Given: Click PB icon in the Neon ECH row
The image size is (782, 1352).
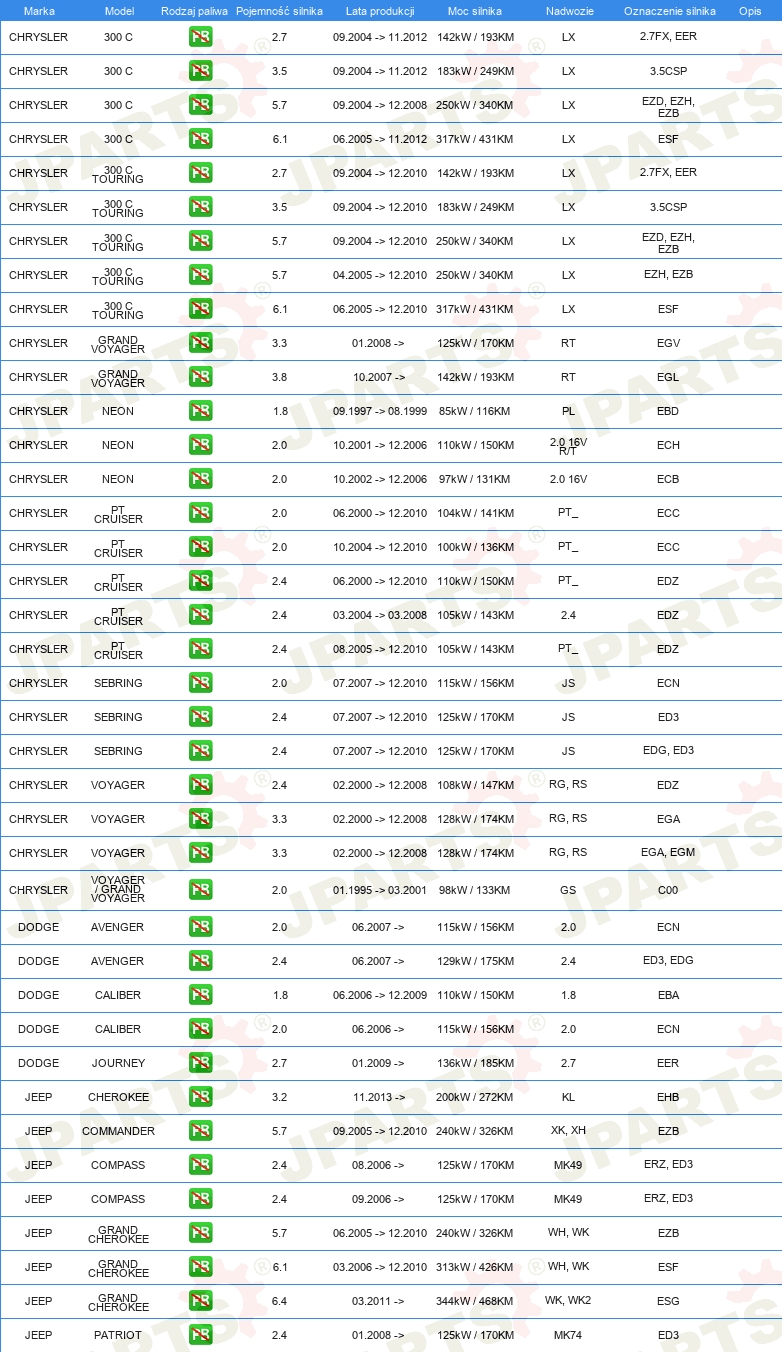Looking at the screenshot, I should pos(200,445).
